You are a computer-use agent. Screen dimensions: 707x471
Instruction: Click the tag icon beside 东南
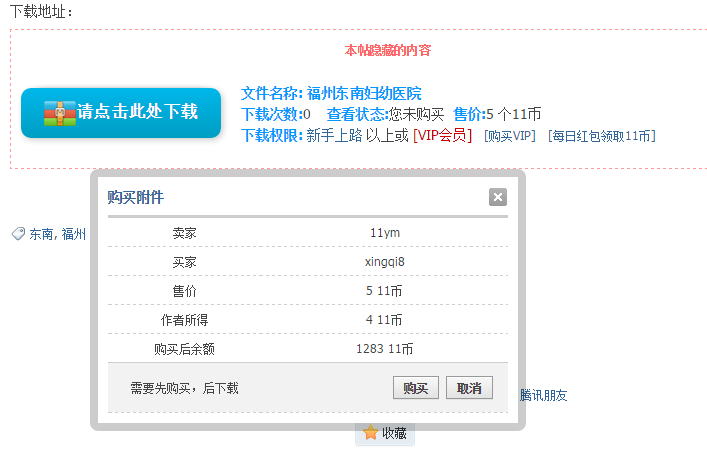(18, 233)
